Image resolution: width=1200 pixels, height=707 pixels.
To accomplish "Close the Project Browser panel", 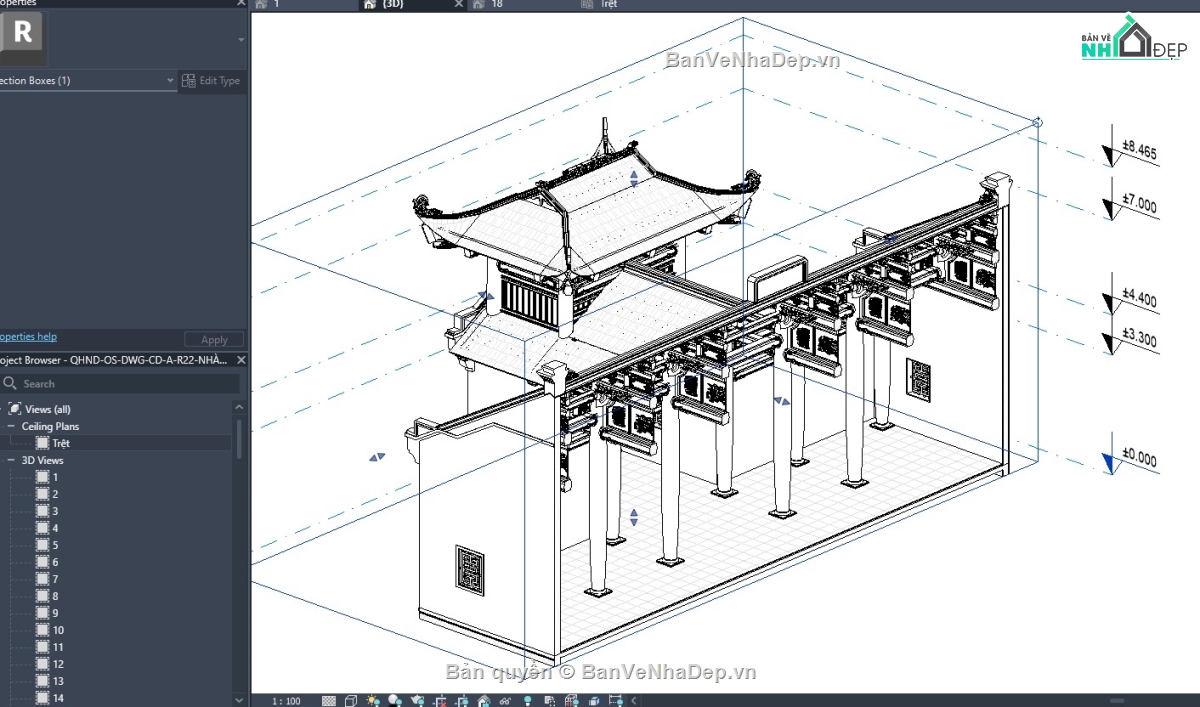I will (x=240, y=359).
